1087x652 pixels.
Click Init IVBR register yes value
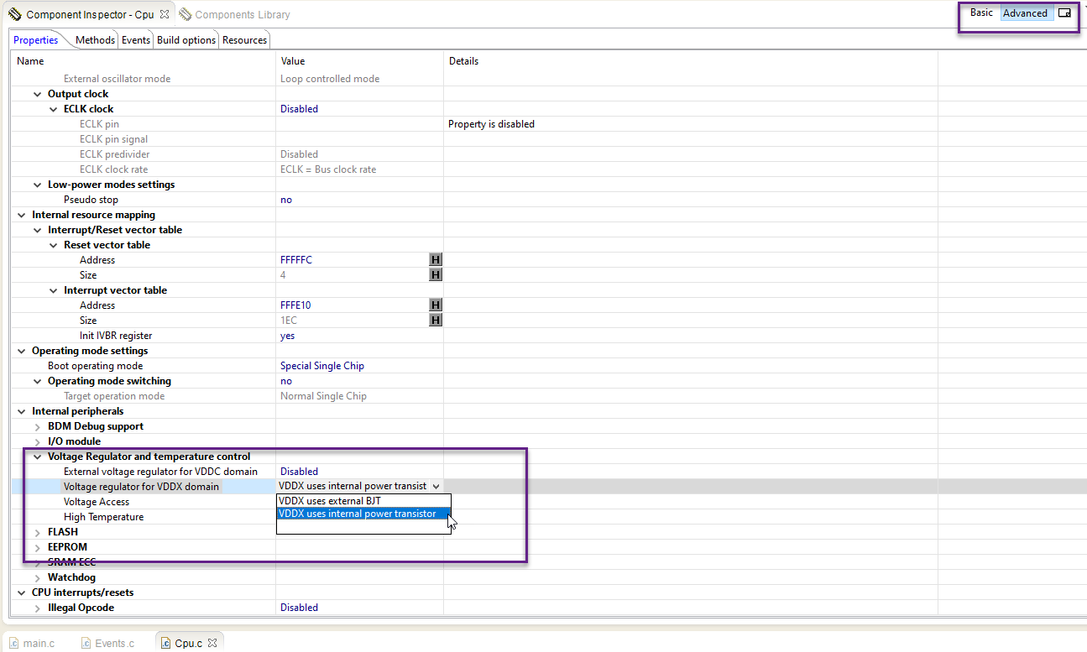(x=287, y=336)
